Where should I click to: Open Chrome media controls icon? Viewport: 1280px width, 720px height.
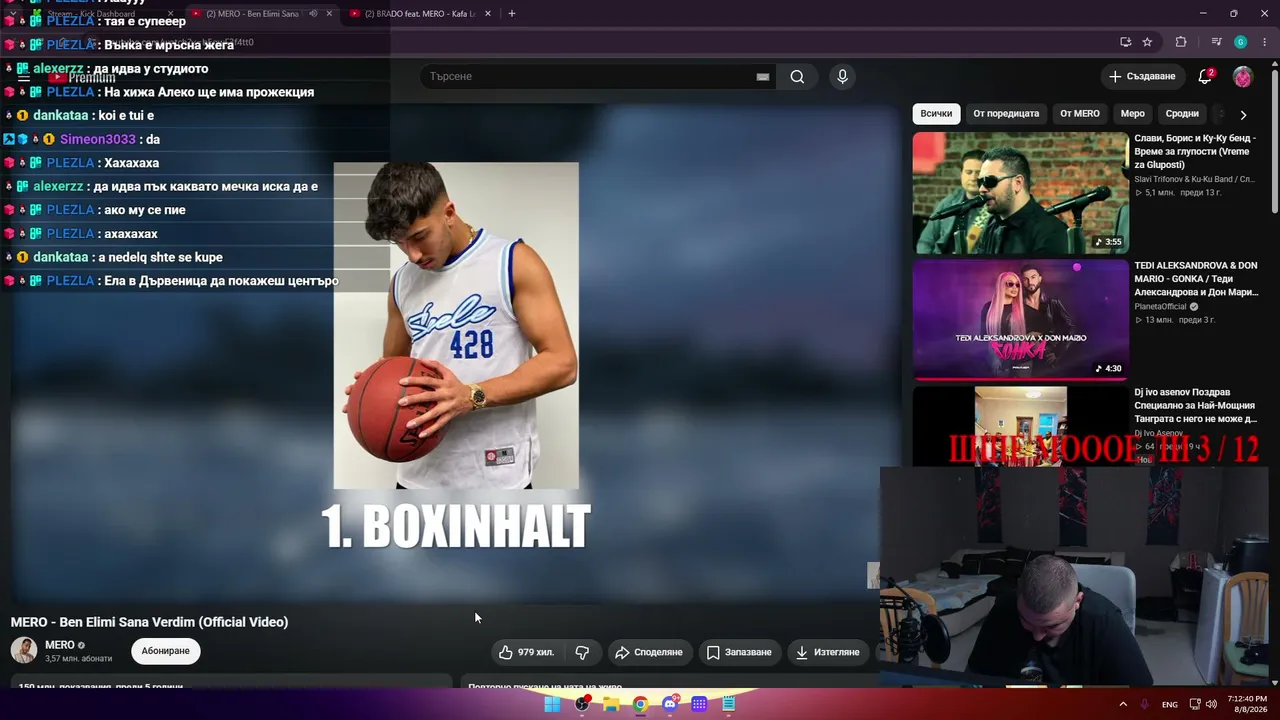click(x=1216, y=42)
